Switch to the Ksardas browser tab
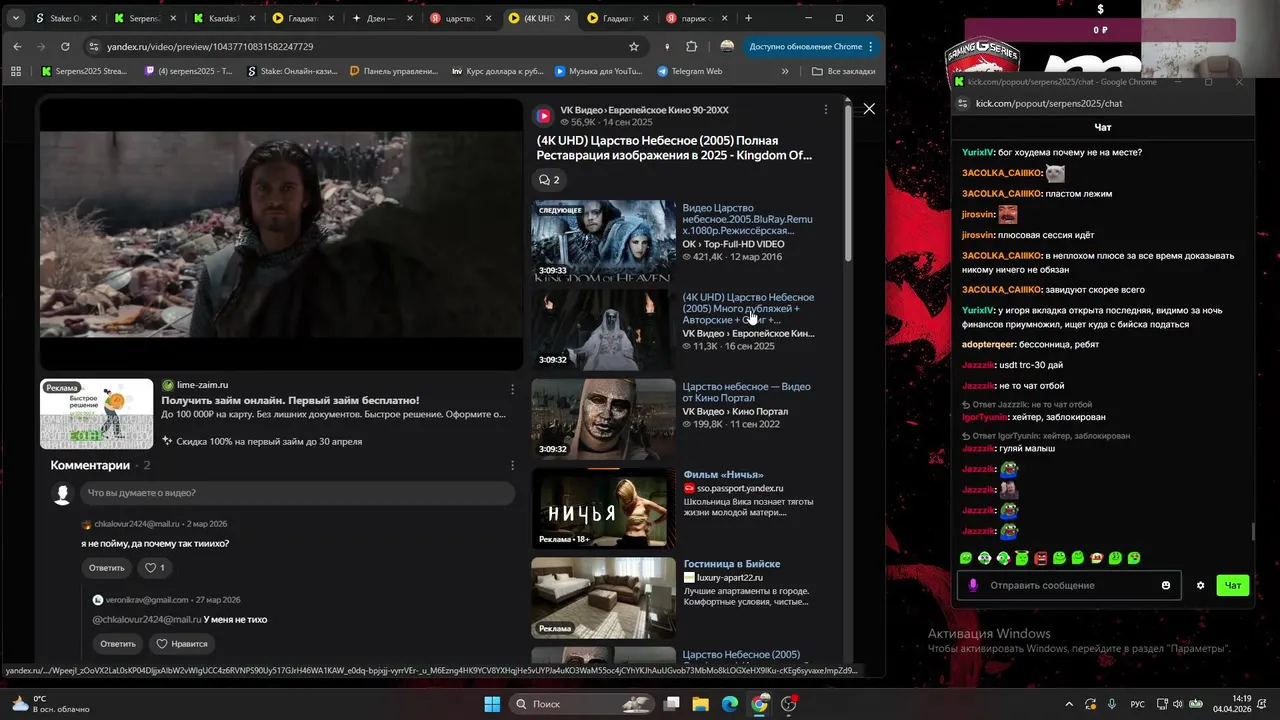This screenshot has width=1280, height=720. point(225,18)
